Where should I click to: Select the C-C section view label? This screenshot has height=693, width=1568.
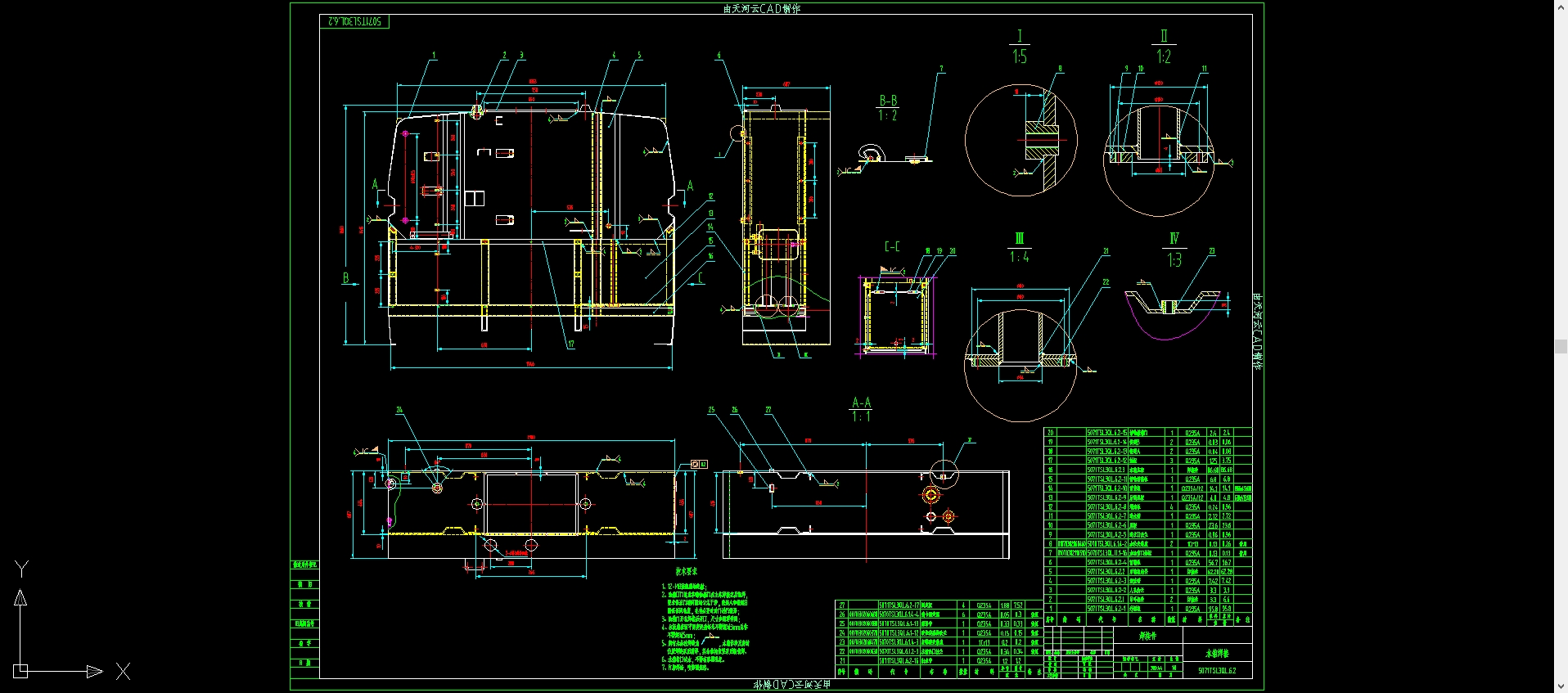tap(892, 246)
